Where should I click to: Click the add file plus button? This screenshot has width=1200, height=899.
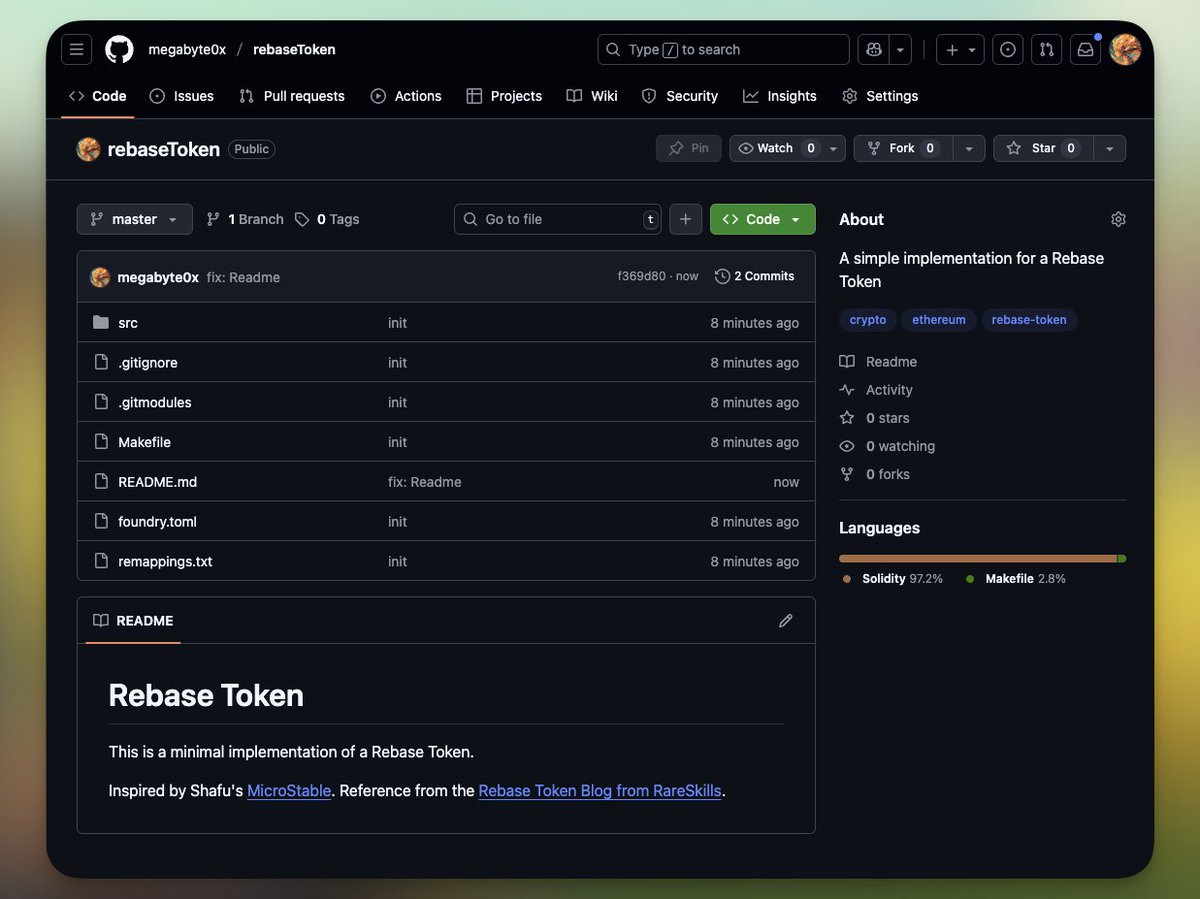(x=685, y=219)
